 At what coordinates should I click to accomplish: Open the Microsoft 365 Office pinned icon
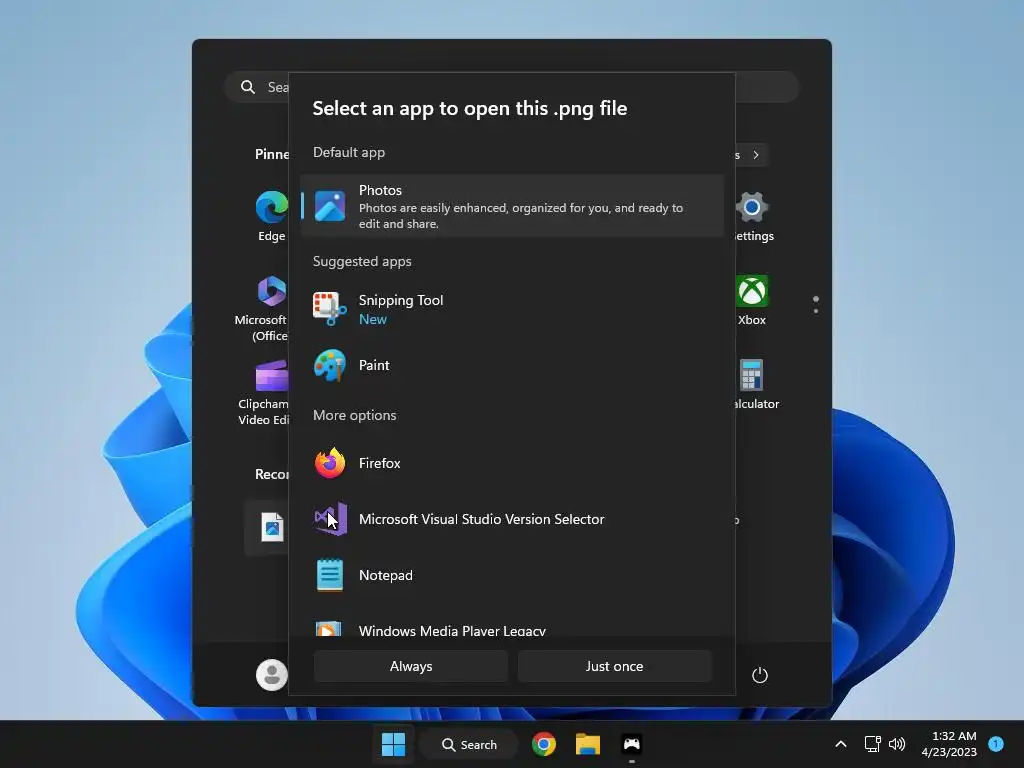(272, 291)
